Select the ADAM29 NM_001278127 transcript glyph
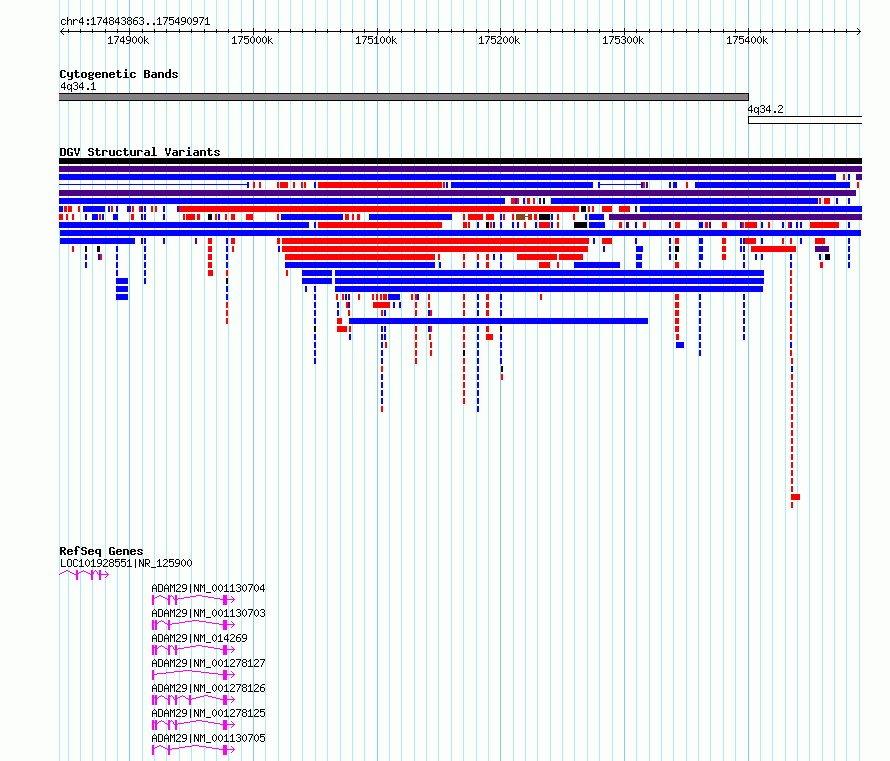 click(x=193, y=675)
